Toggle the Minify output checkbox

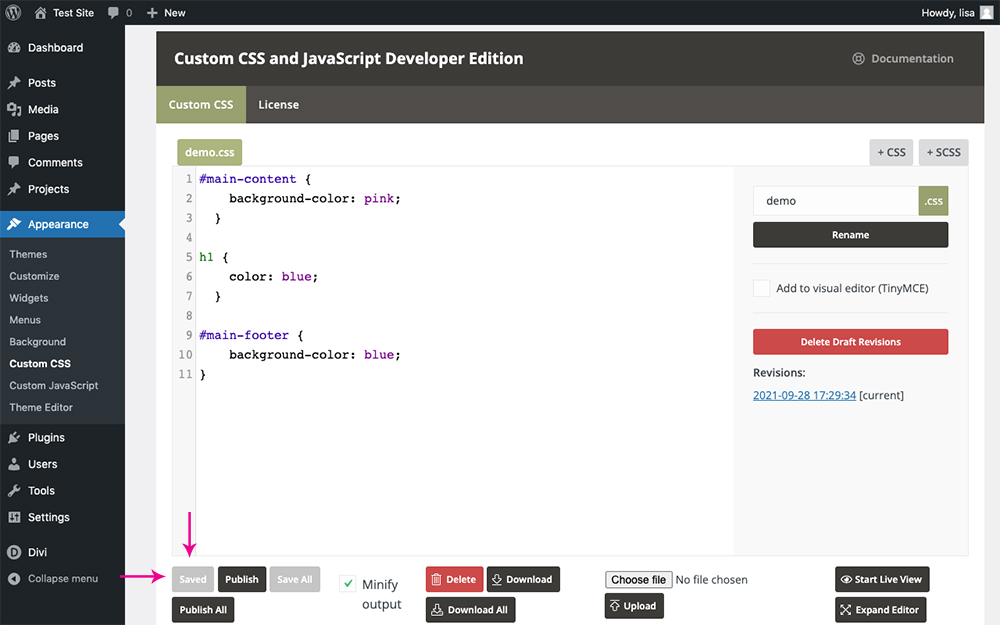click(348, 584)
